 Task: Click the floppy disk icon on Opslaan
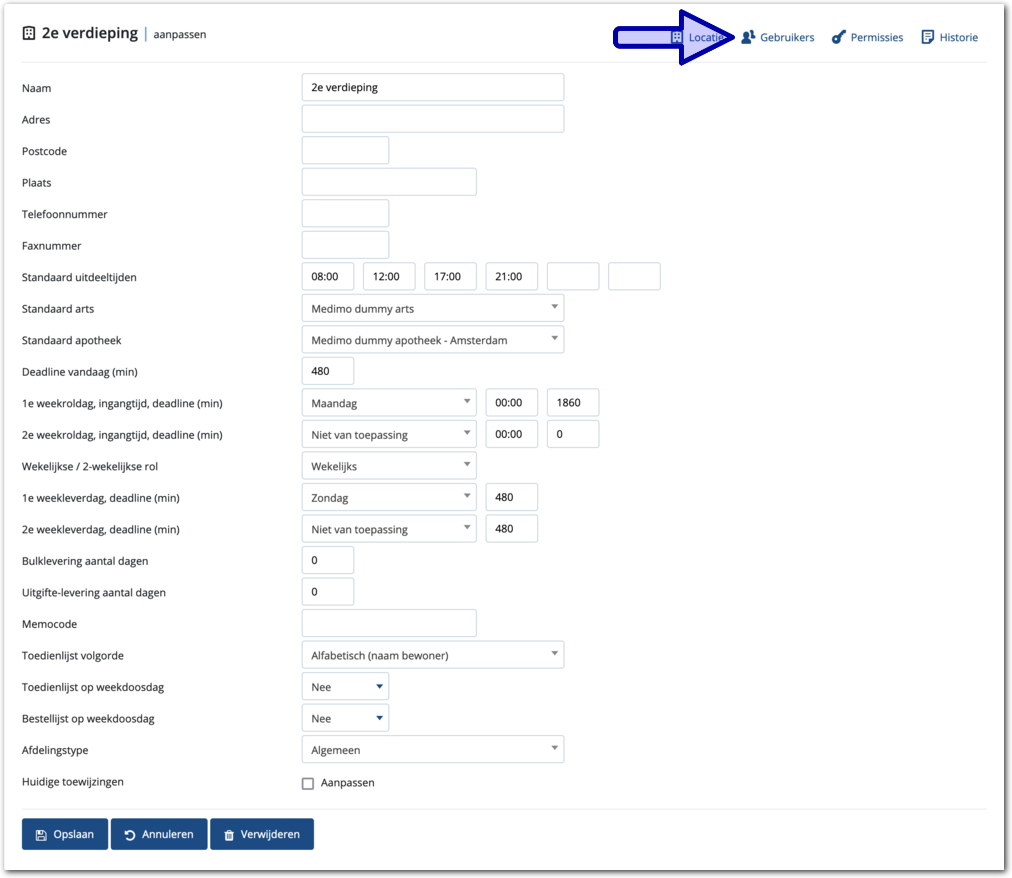(x=41, y=835)
